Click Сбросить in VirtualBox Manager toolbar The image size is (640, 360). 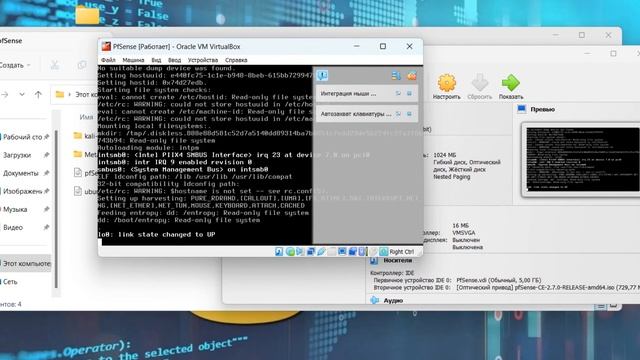480,87
